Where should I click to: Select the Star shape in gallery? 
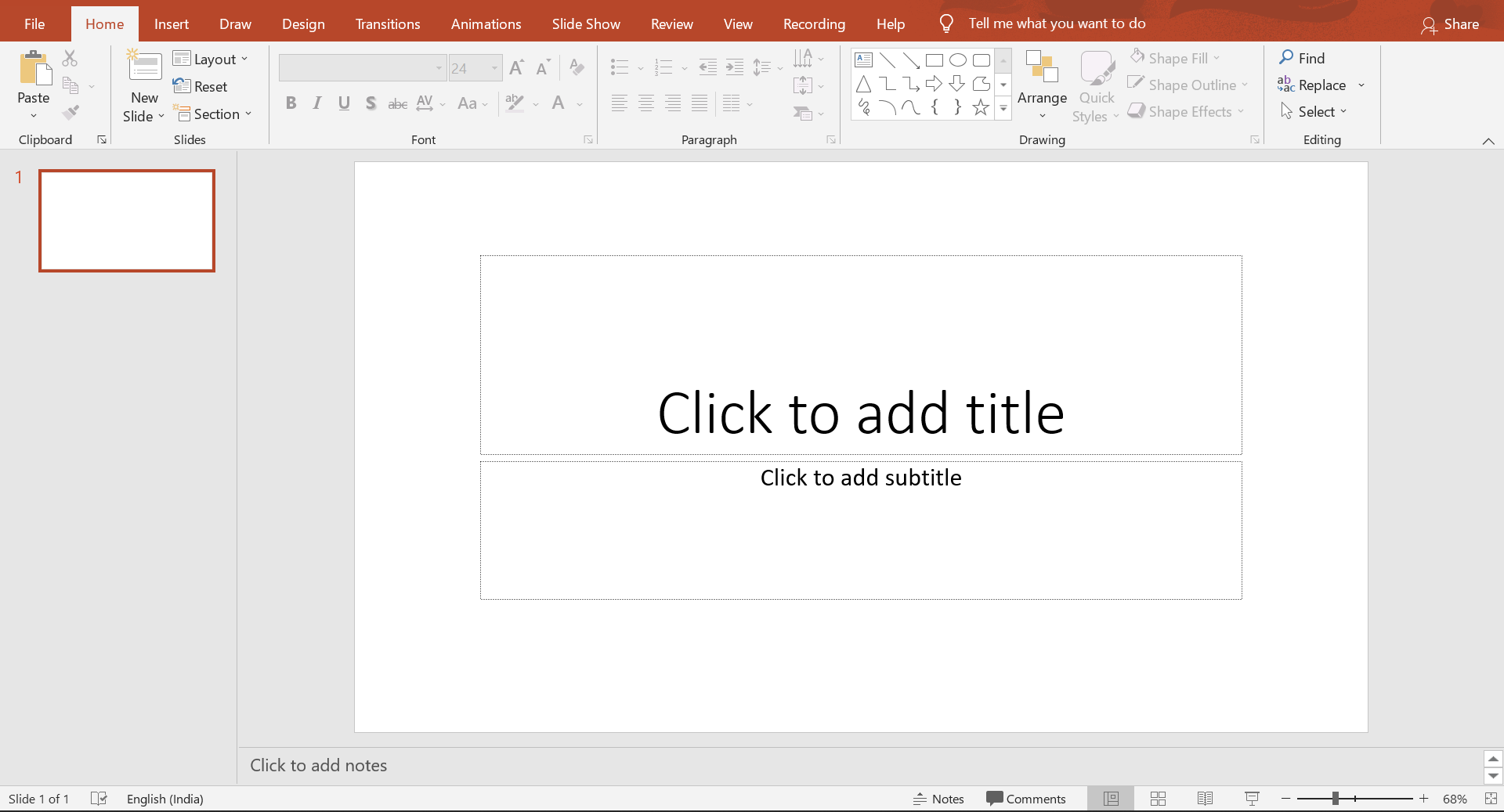click(x=981, y=107)
